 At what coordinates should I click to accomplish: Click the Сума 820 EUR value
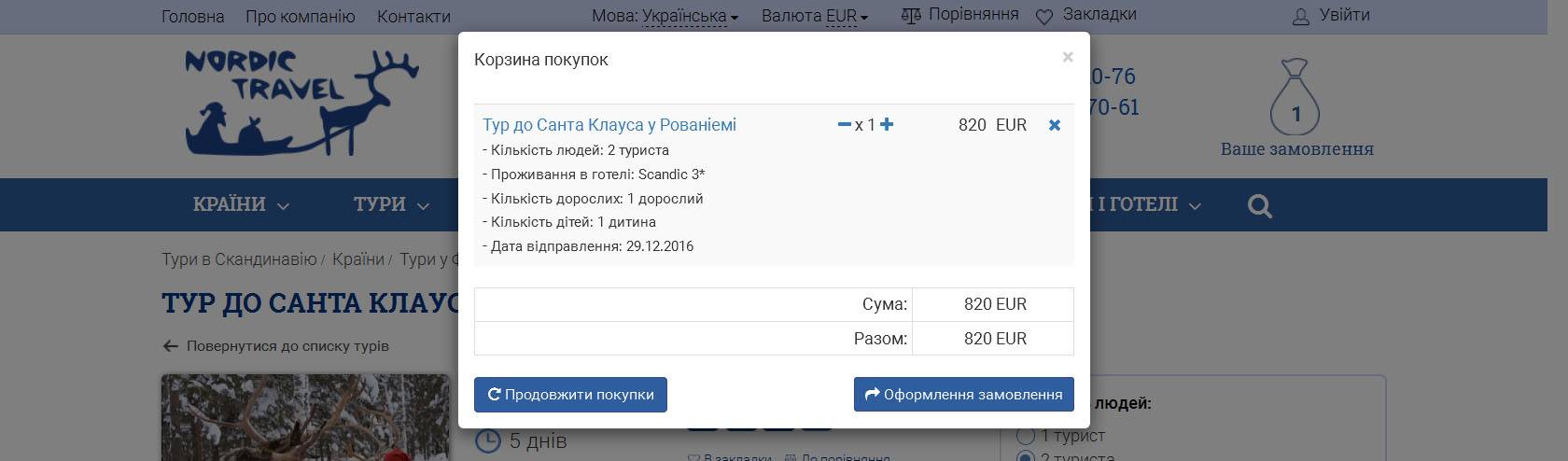(x=995, y=304)
